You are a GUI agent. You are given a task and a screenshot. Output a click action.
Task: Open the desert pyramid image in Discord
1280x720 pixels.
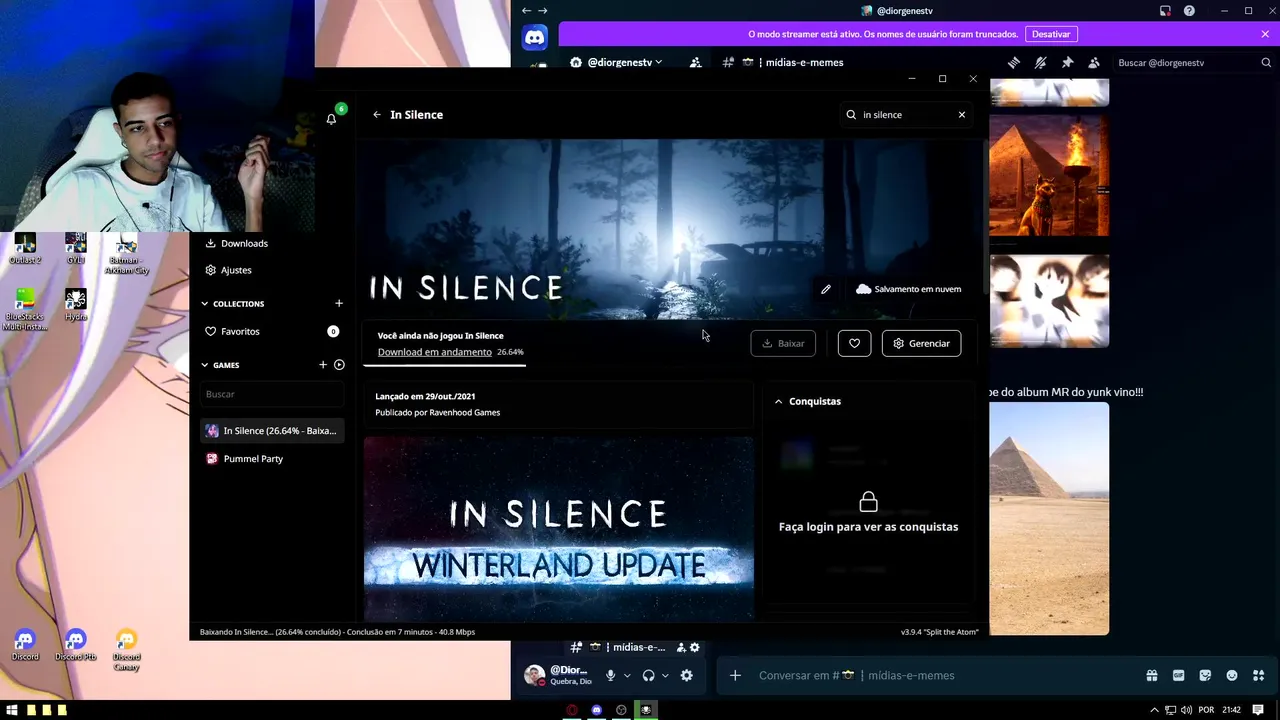coord(1049,518)
